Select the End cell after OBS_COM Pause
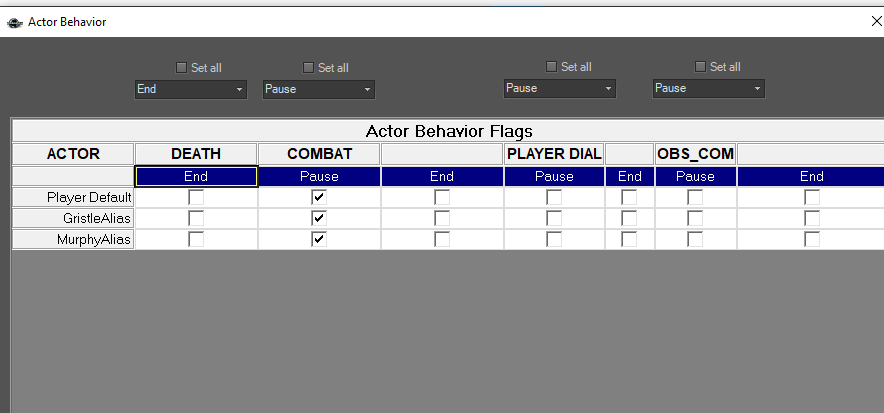 coord(811,176)
